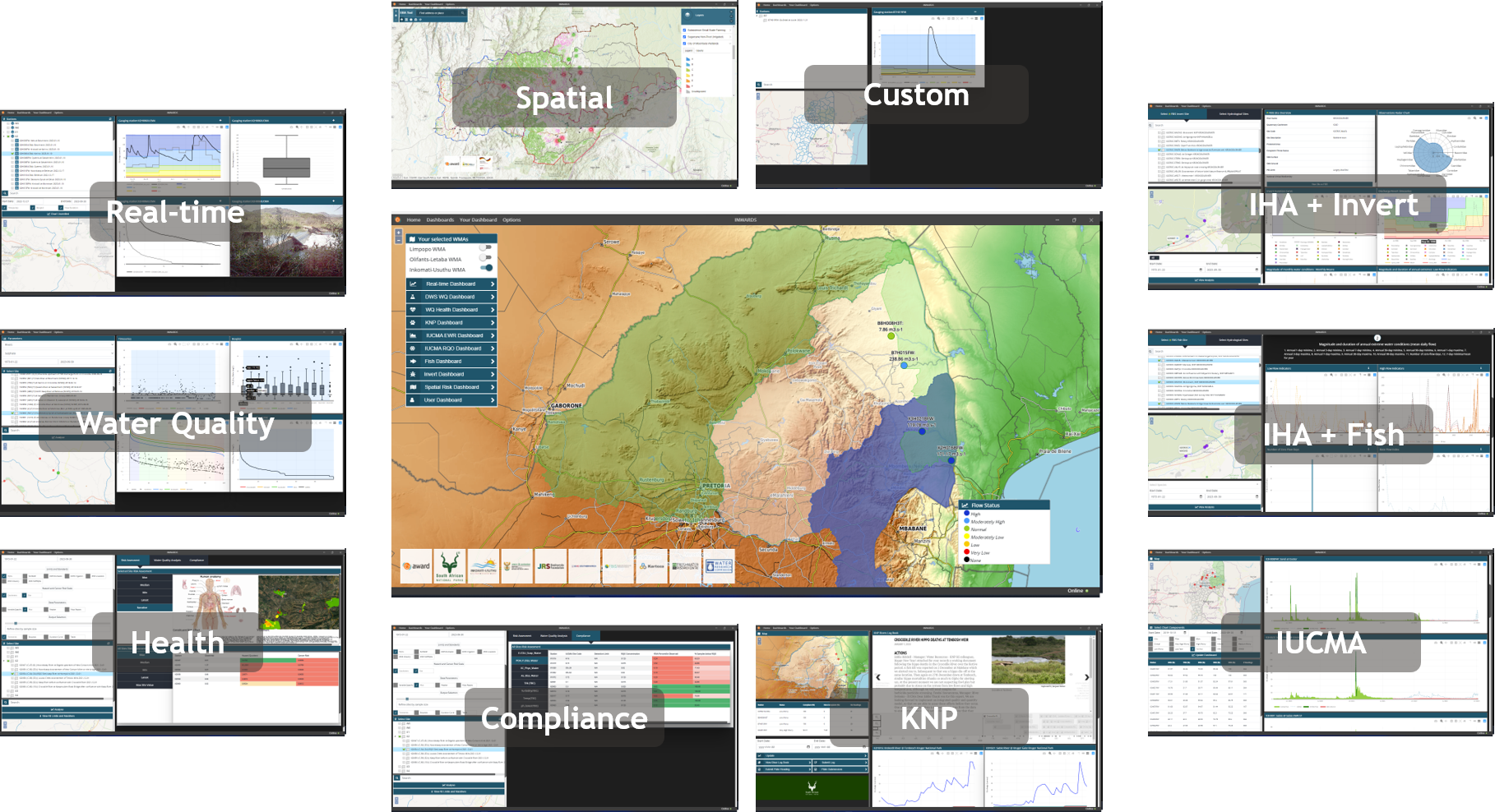Image resolution: width=1495 pixels, height=812 pixels.
Task: Click the flask icon beside DWS WQ Dashboard
Action: 413,297
